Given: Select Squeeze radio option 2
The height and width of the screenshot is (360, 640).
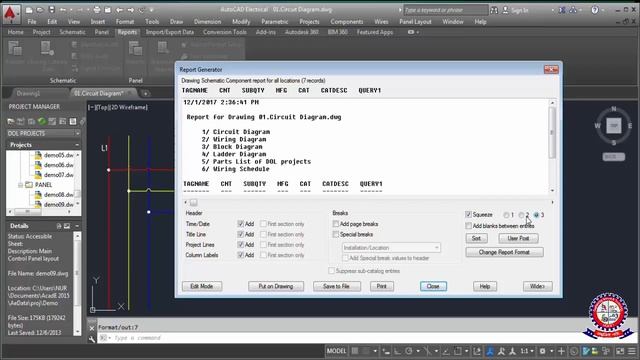Looking at the screenshot, I should (x=521, y=215).
